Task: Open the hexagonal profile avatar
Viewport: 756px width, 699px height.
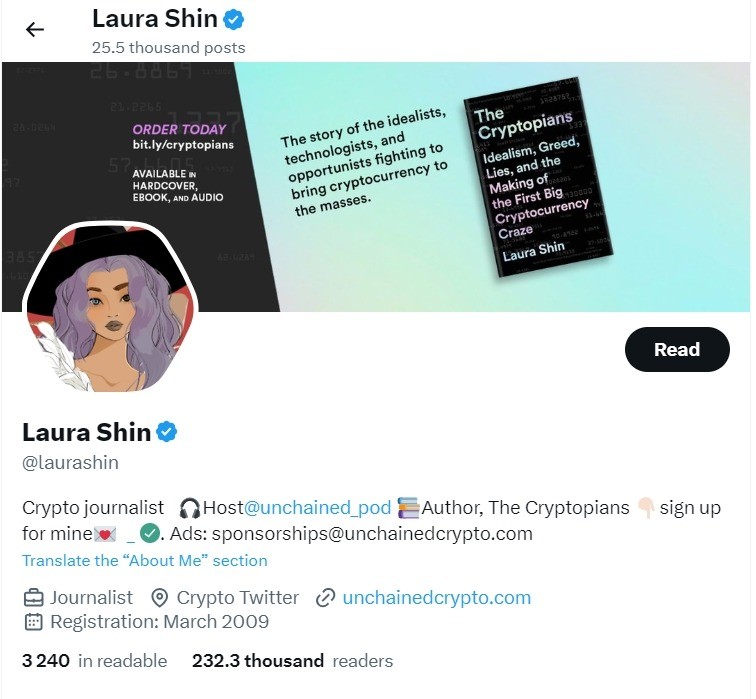Action: pyautogui.click(x=110, y=307)
